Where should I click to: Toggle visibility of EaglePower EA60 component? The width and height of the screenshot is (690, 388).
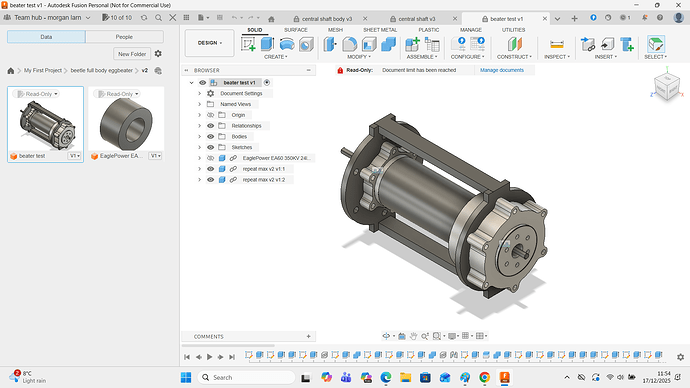(x=210, y=158)
